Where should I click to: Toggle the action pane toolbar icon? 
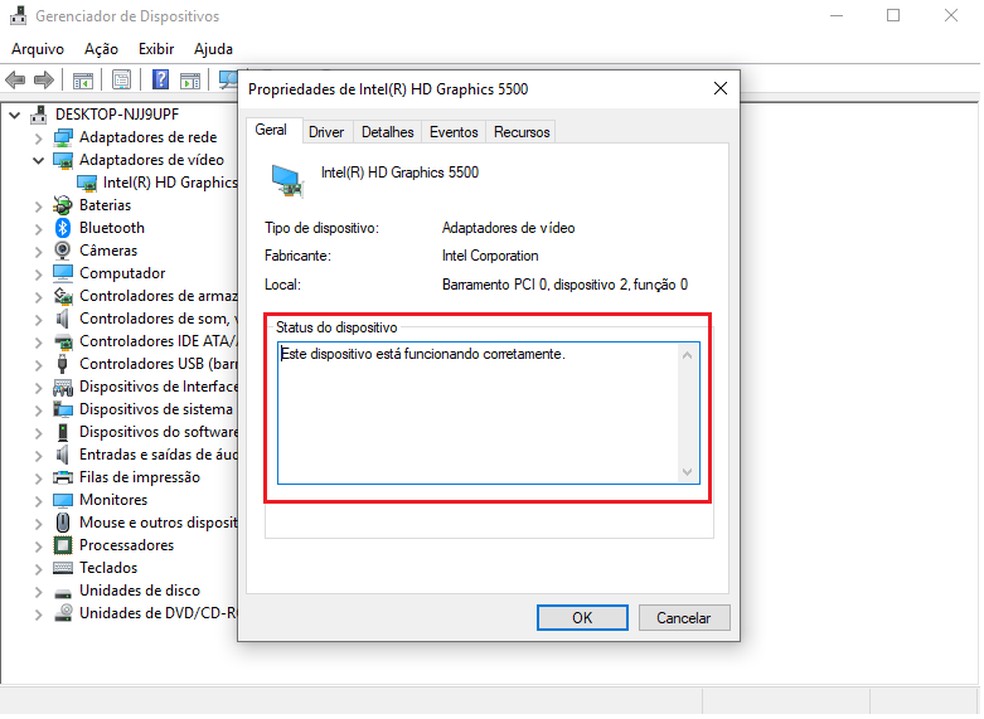pos(190,80)
